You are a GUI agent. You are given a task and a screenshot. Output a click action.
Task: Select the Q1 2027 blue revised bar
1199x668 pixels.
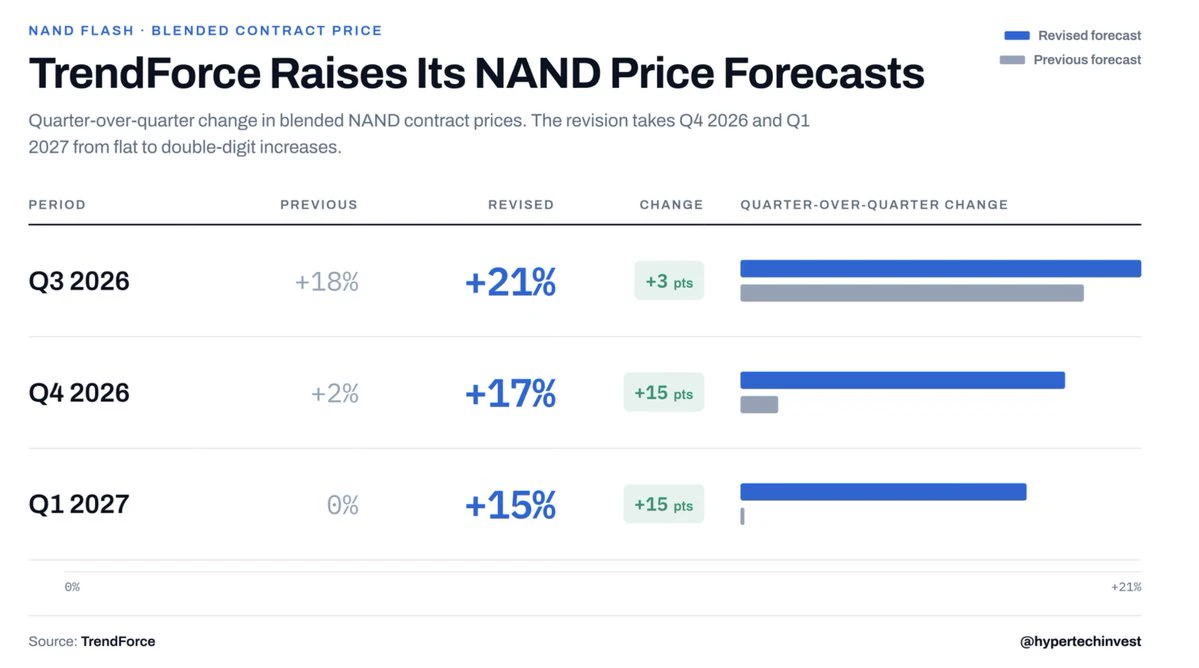tap(883, 491)
